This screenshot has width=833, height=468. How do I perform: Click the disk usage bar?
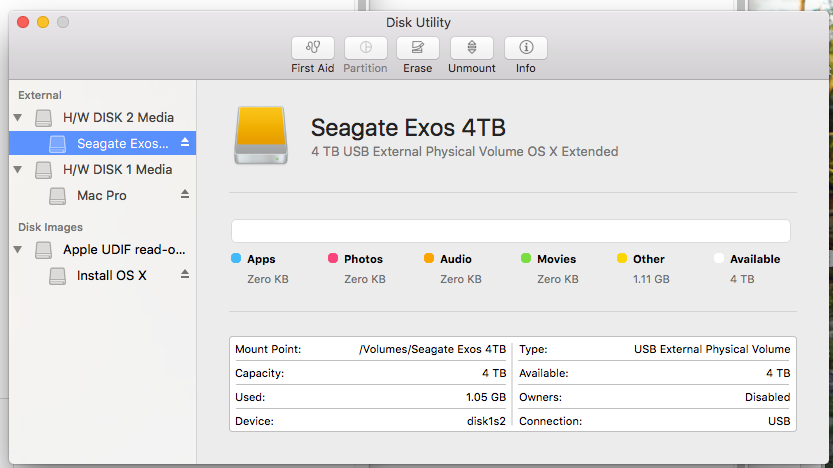tap(511, 231)
